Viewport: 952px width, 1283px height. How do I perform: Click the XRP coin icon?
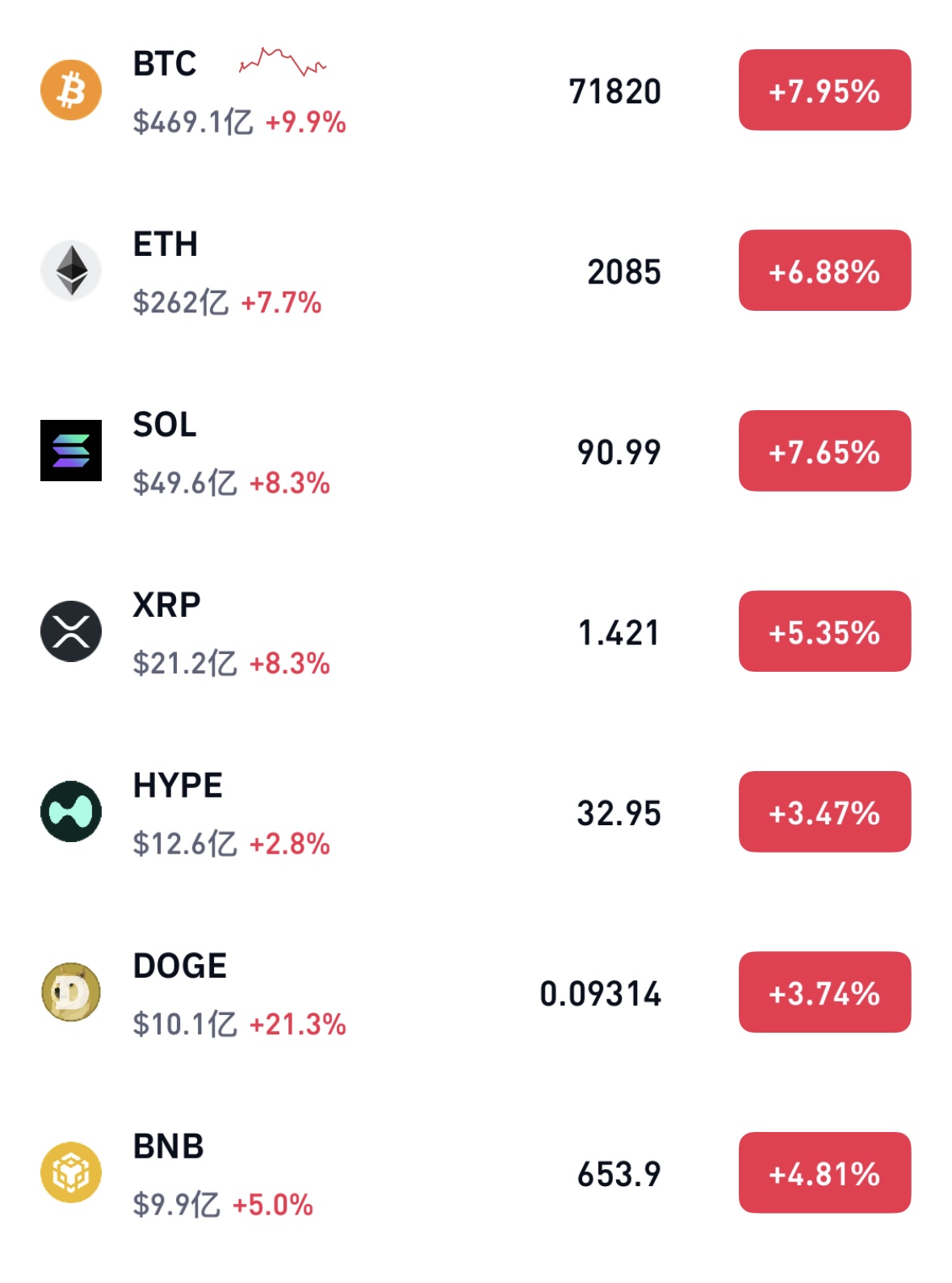click(x=71, y=631)
